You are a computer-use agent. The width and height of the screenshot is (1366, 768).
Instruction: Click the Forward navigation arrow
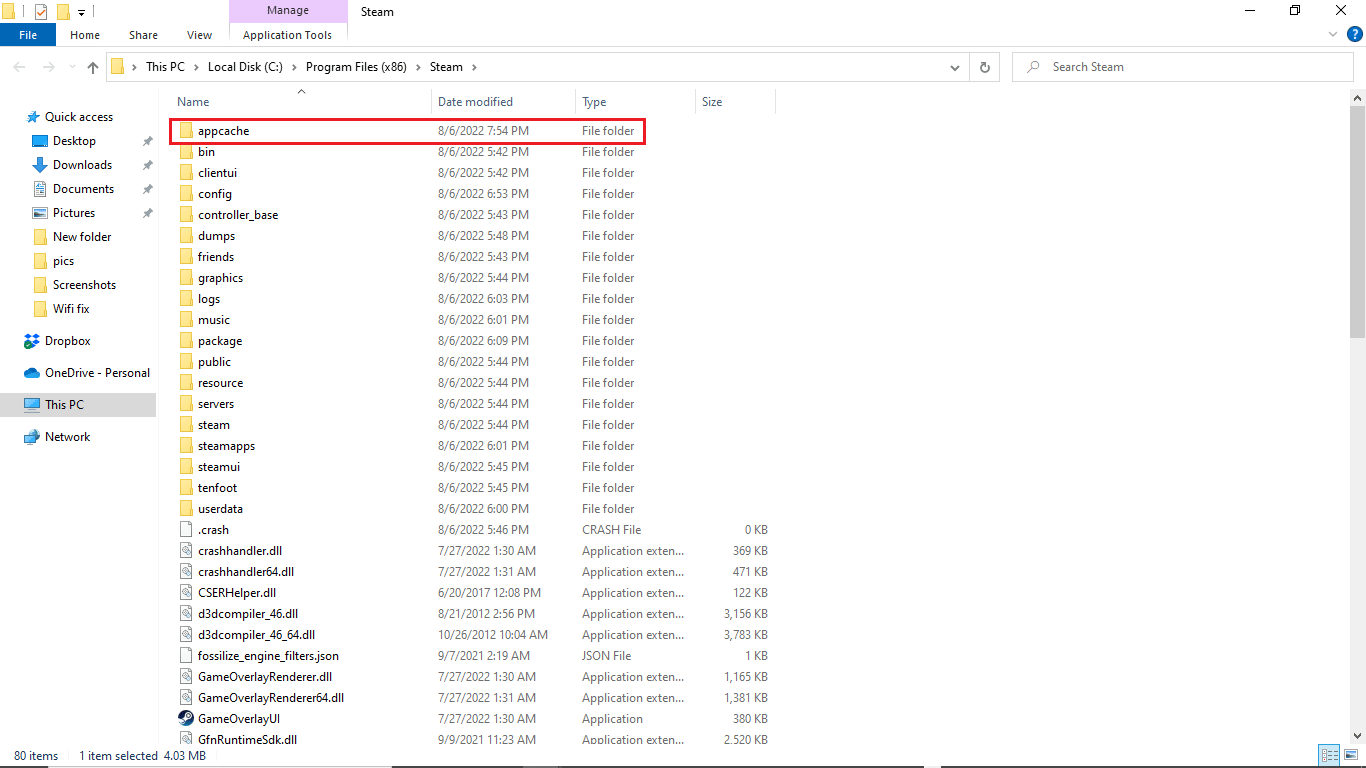coord(48,67)
